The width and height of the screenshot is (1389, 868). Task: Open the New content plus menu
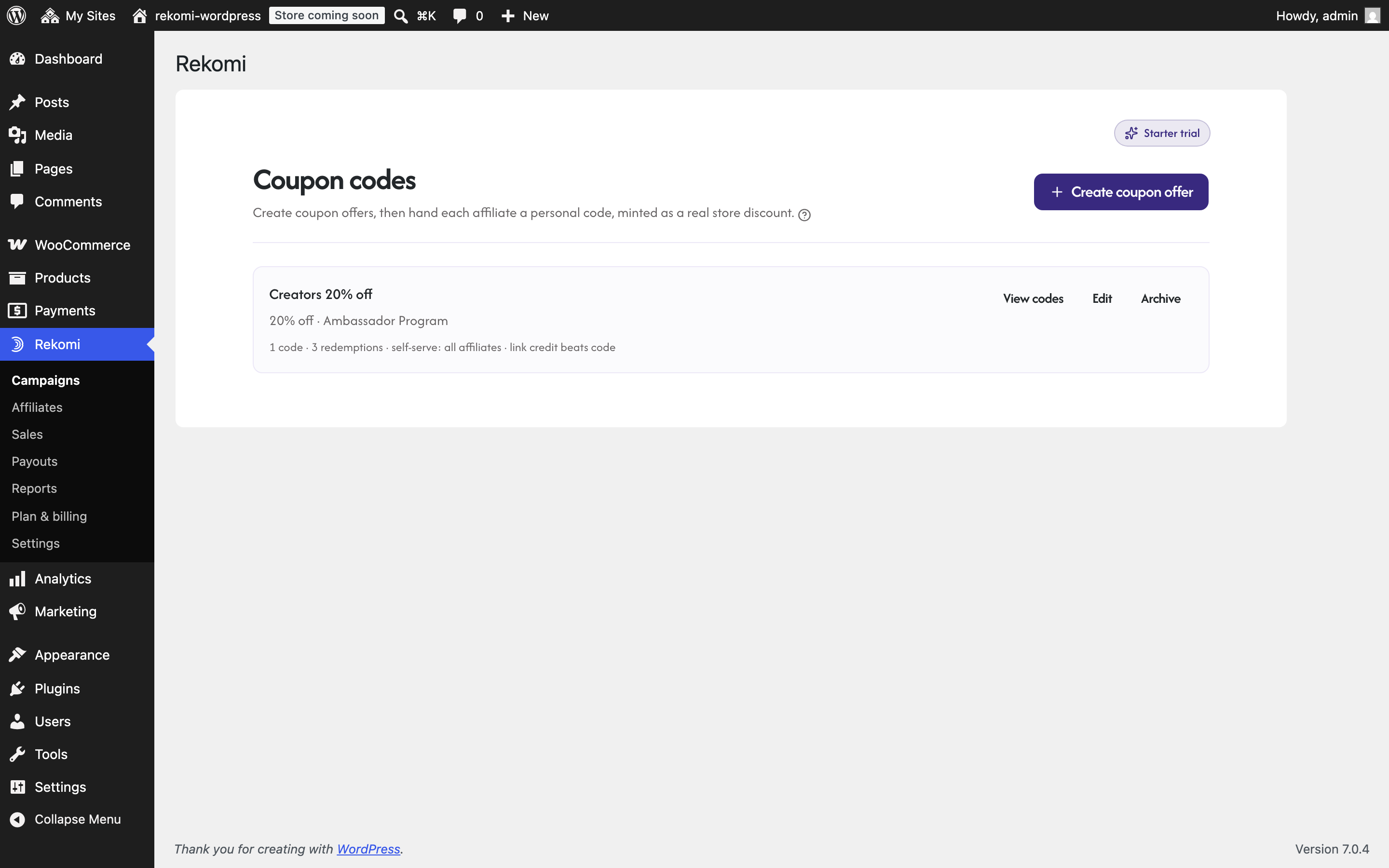click(524, 15)
